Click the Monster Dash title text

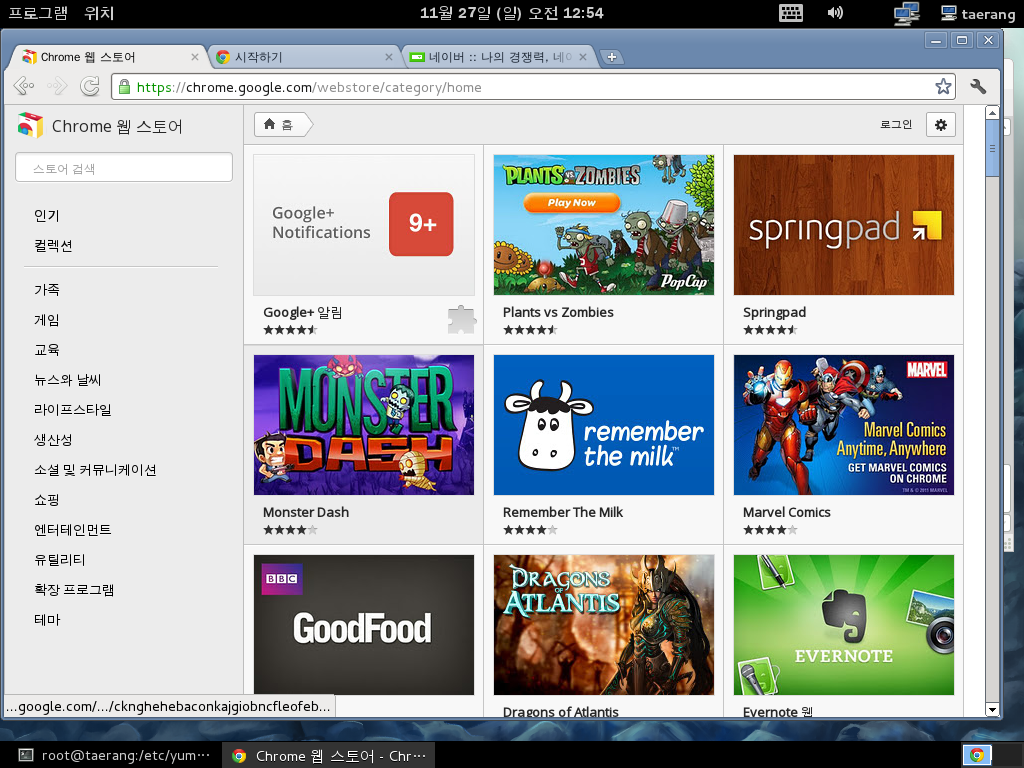point(306,512)
